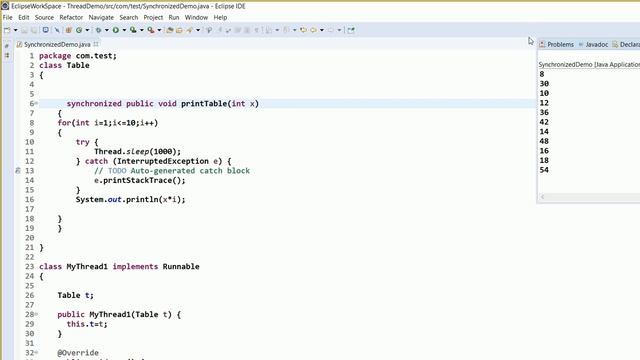Click the console horizontal scrollbar left arrow
640x360 pixels.
coord(542,197)
